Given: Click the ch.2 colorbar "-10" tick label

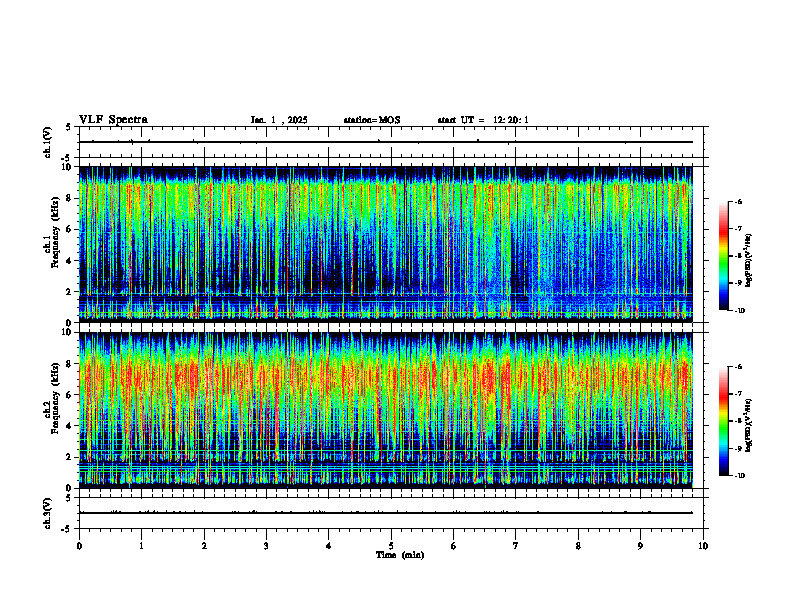Looking at the screenshot, I should [x=740, y=476].
